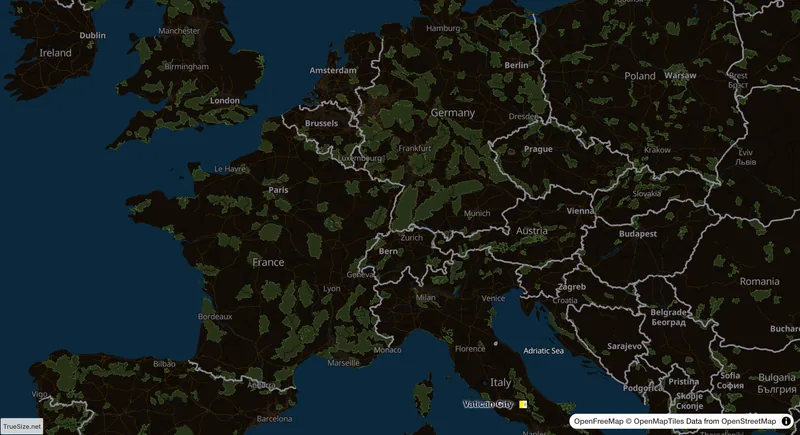Click the Frankfurt city label
The image size is (800, 435).
point(415,148)
